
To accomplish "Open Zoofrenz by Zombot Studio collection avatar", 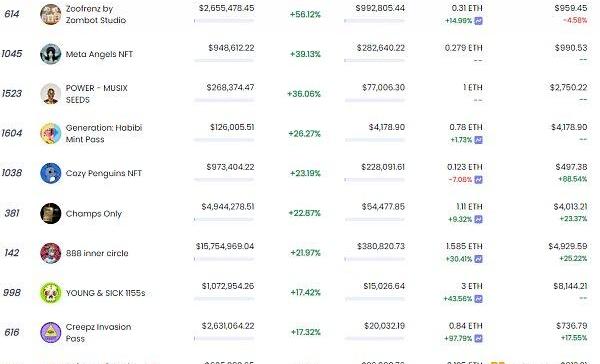I will (51, 14).
